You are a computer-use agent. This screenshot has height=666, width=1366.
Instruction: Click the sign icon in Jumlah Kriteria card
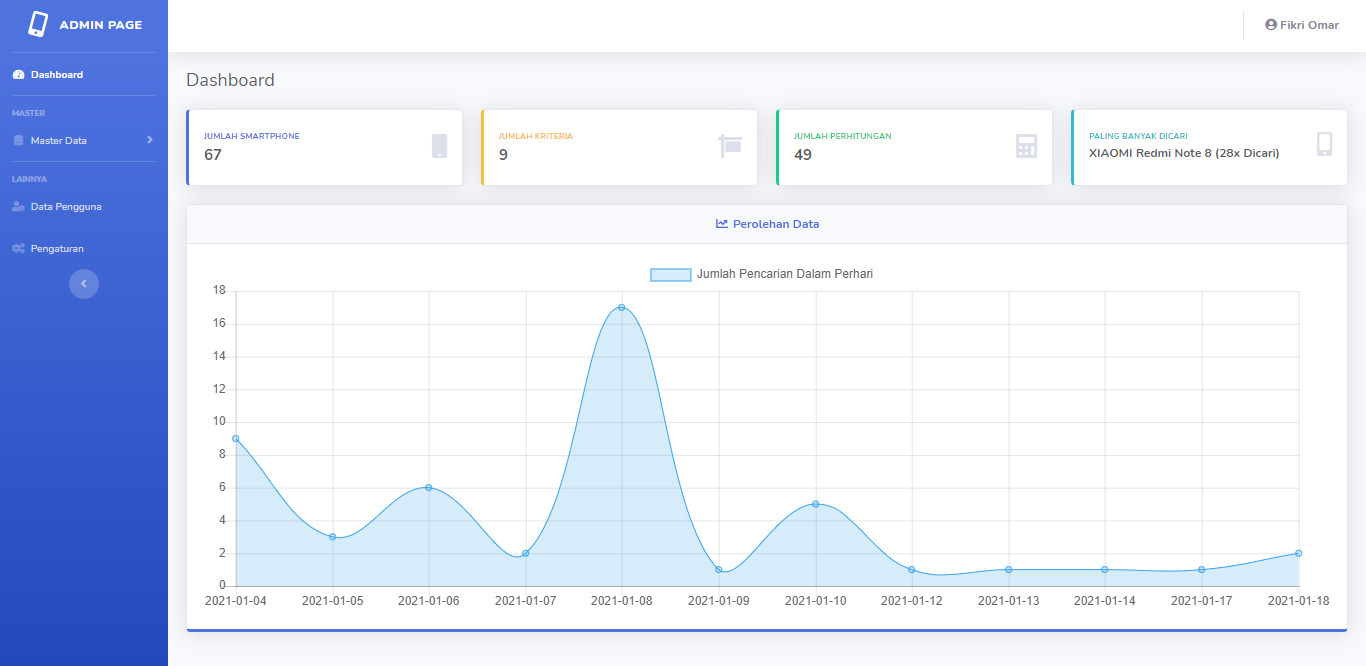tap(730, 146)
